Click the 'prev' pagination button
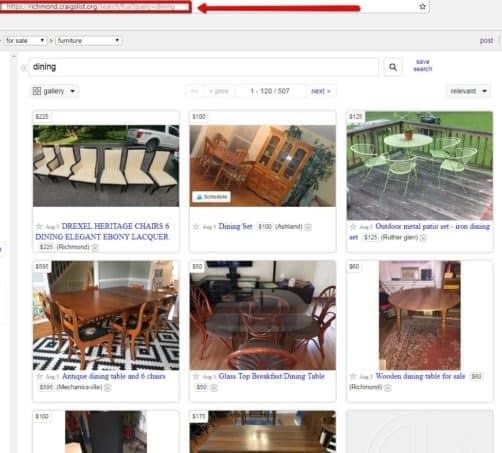 [x=219, y=91]
